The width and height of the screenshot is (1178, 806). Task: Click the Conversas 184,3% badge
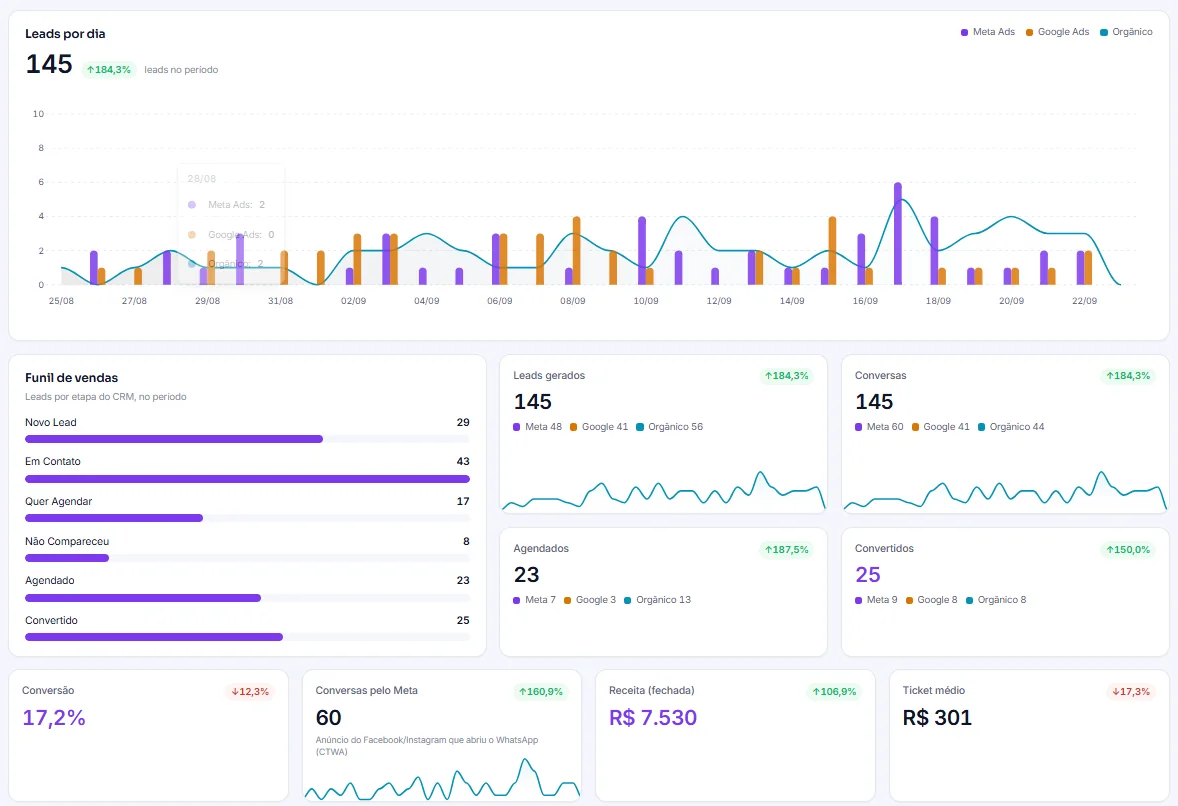tap(1128, 376)
